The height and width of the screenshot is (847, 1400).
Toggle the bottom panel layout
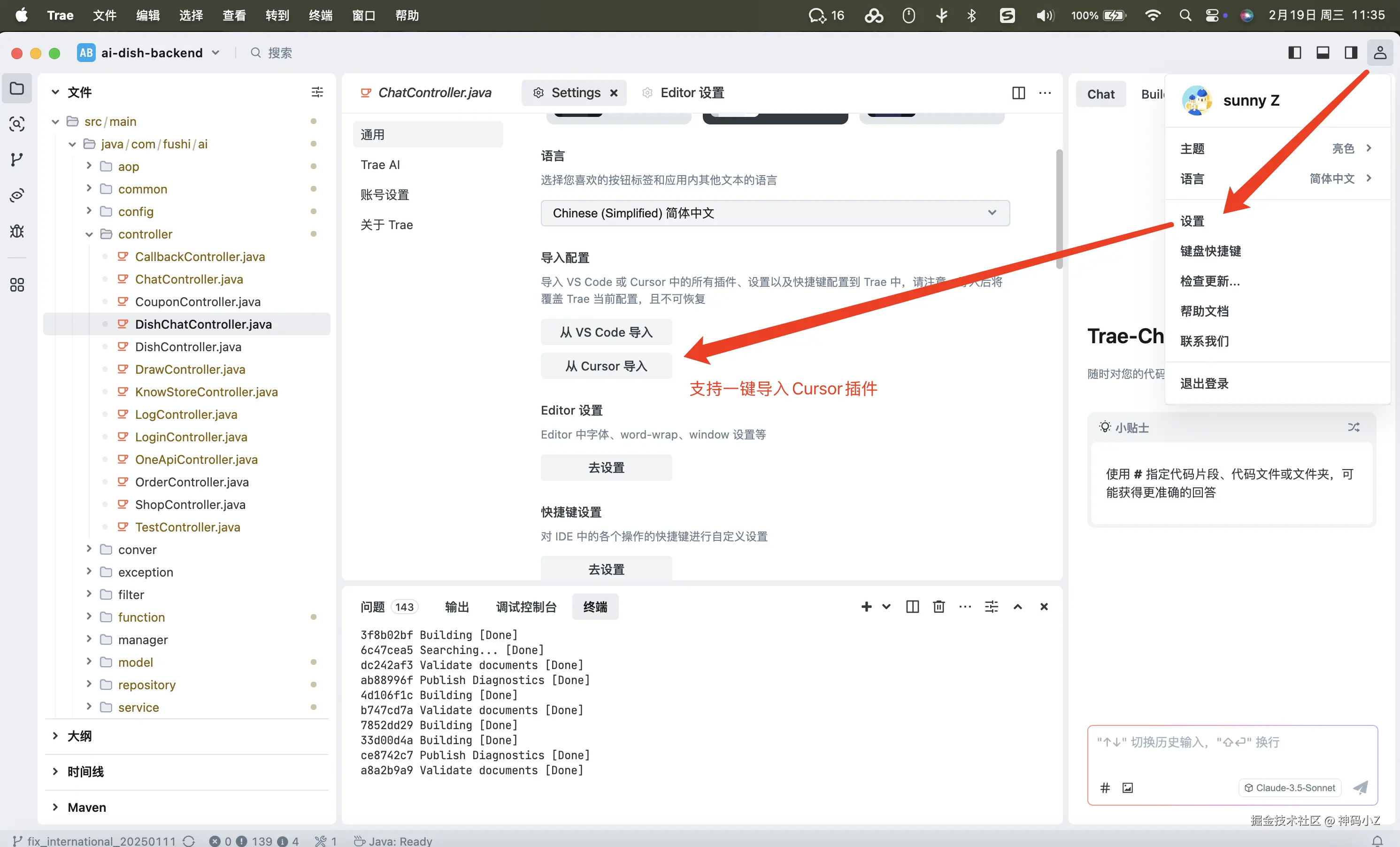1323,53
